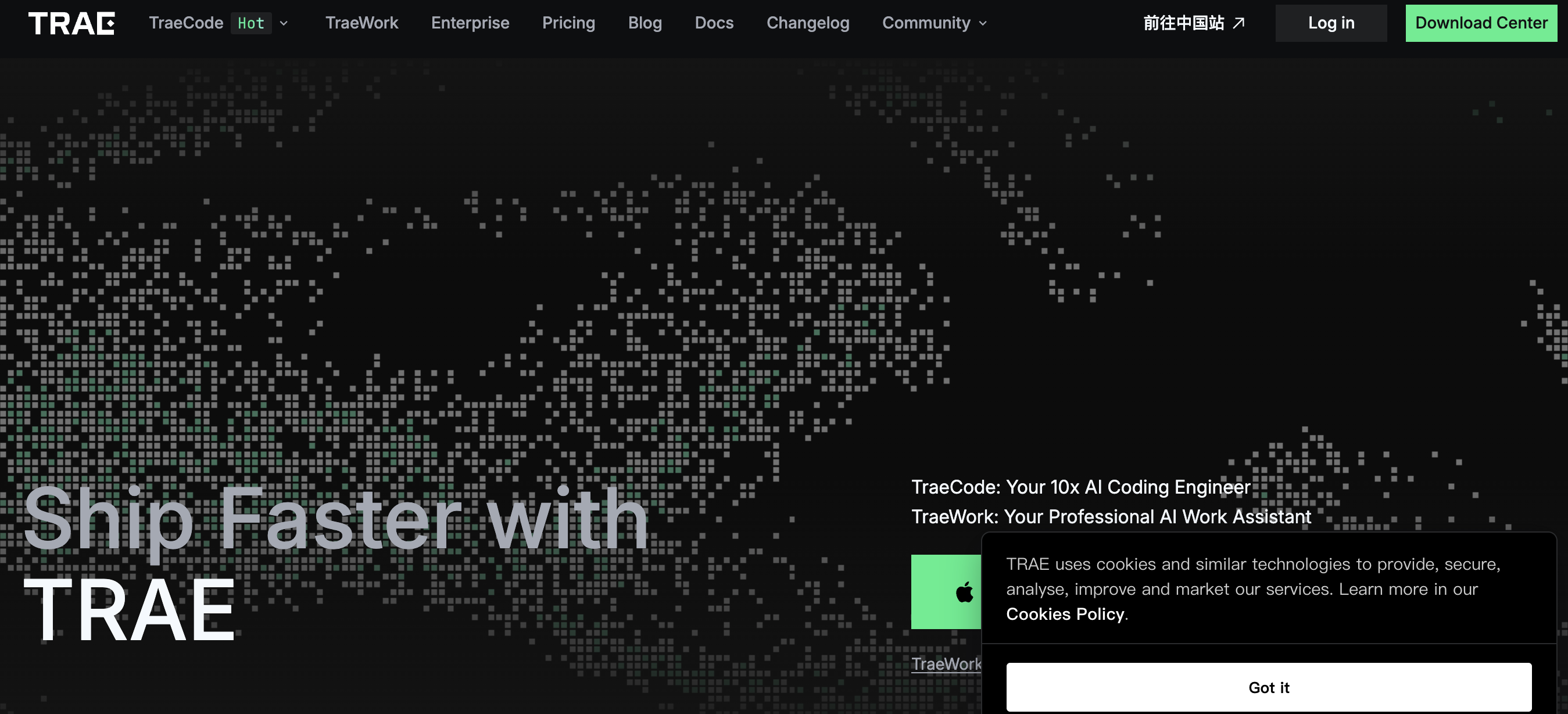Open the Cookies Policy link

(x=1065, y=614)
